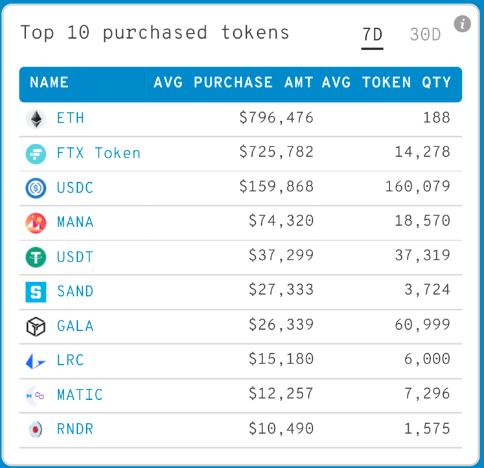Click the USDC coin icon
484x468 pixels.
tap(36, 188)
